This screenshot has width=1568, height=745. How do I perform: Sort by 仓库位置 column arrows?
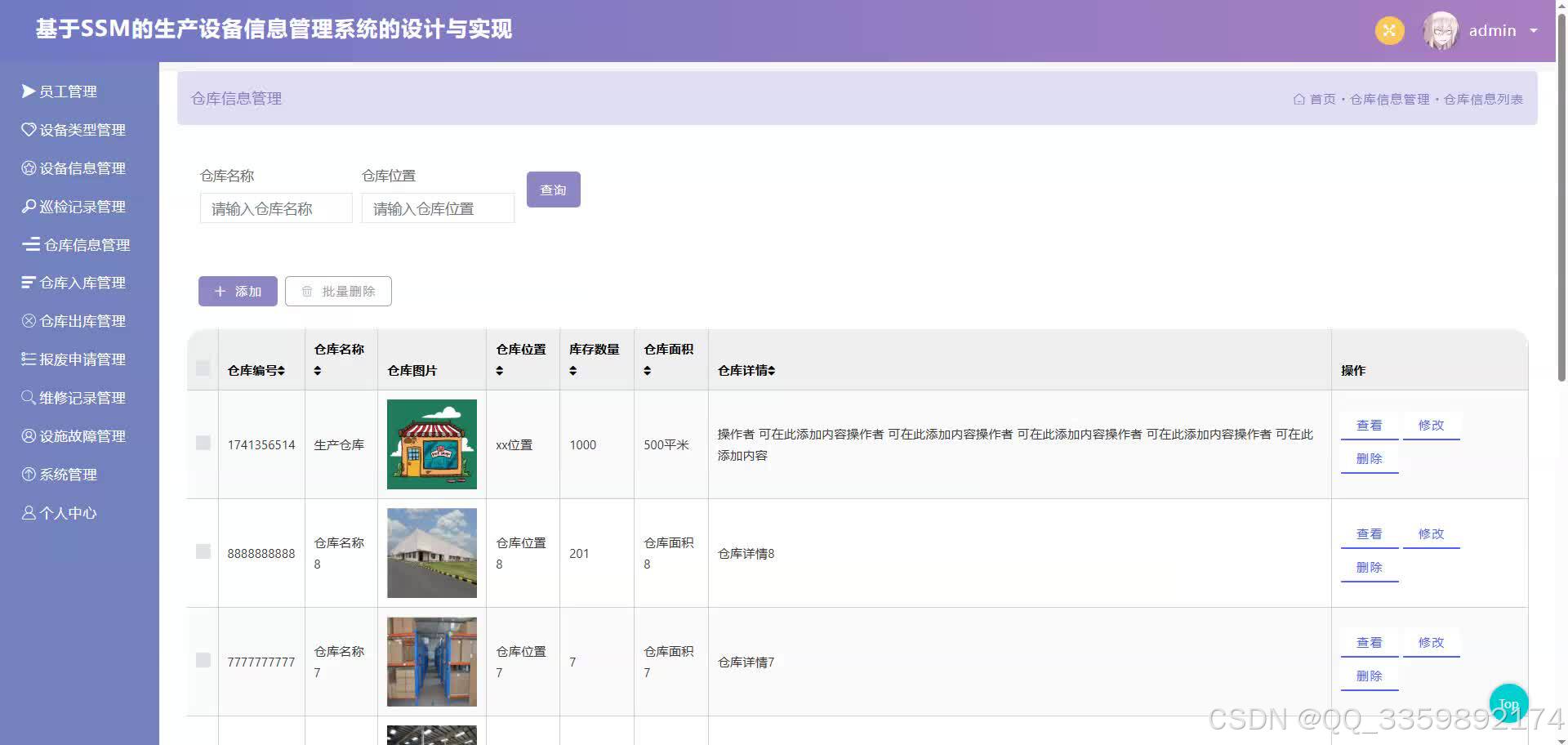(500, 370)
